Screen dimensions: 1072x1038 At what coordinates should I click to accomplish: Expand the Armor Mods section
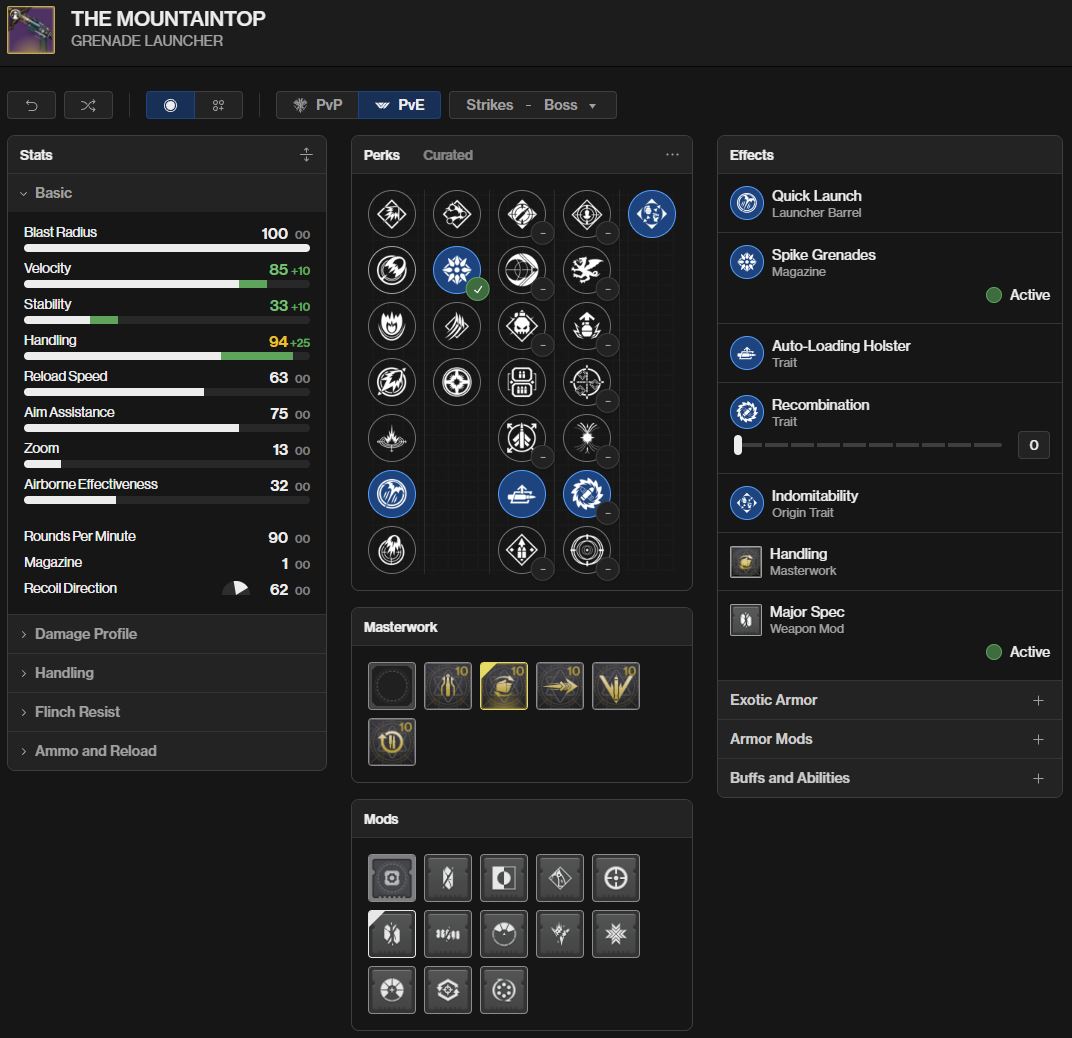889,739
